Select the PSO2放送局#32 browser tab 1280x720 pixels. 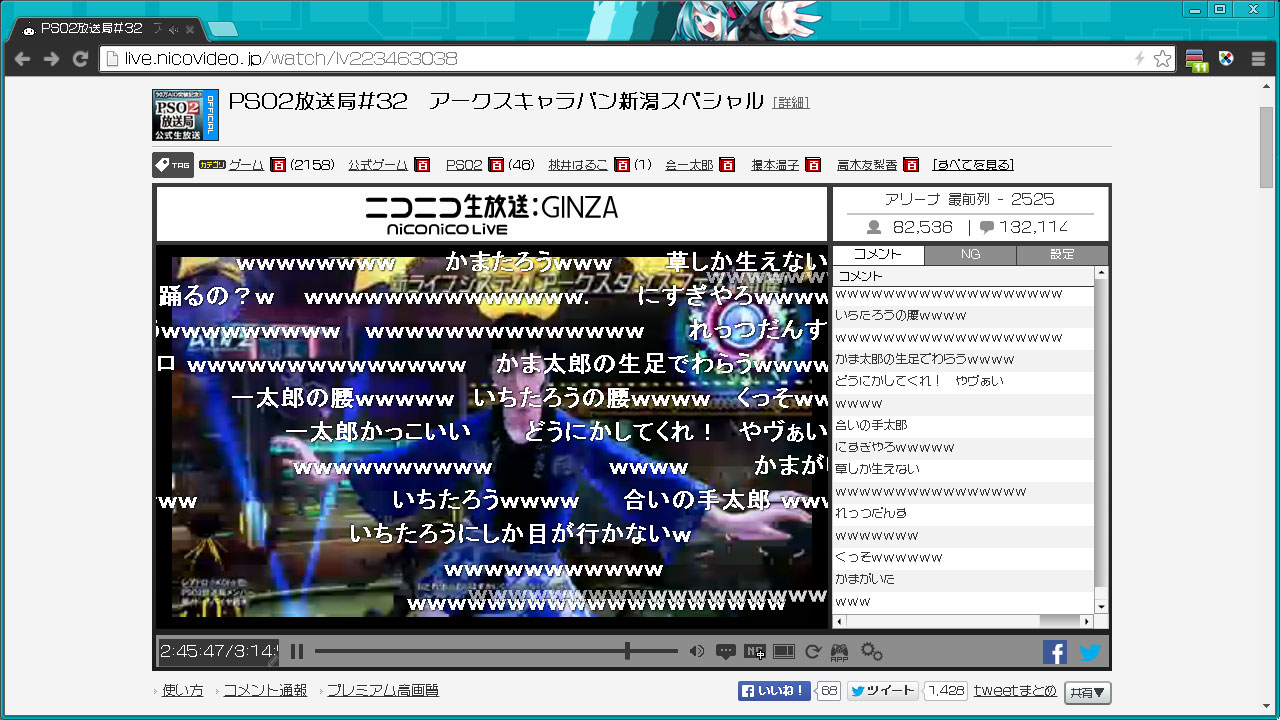(x=105, y=28)
